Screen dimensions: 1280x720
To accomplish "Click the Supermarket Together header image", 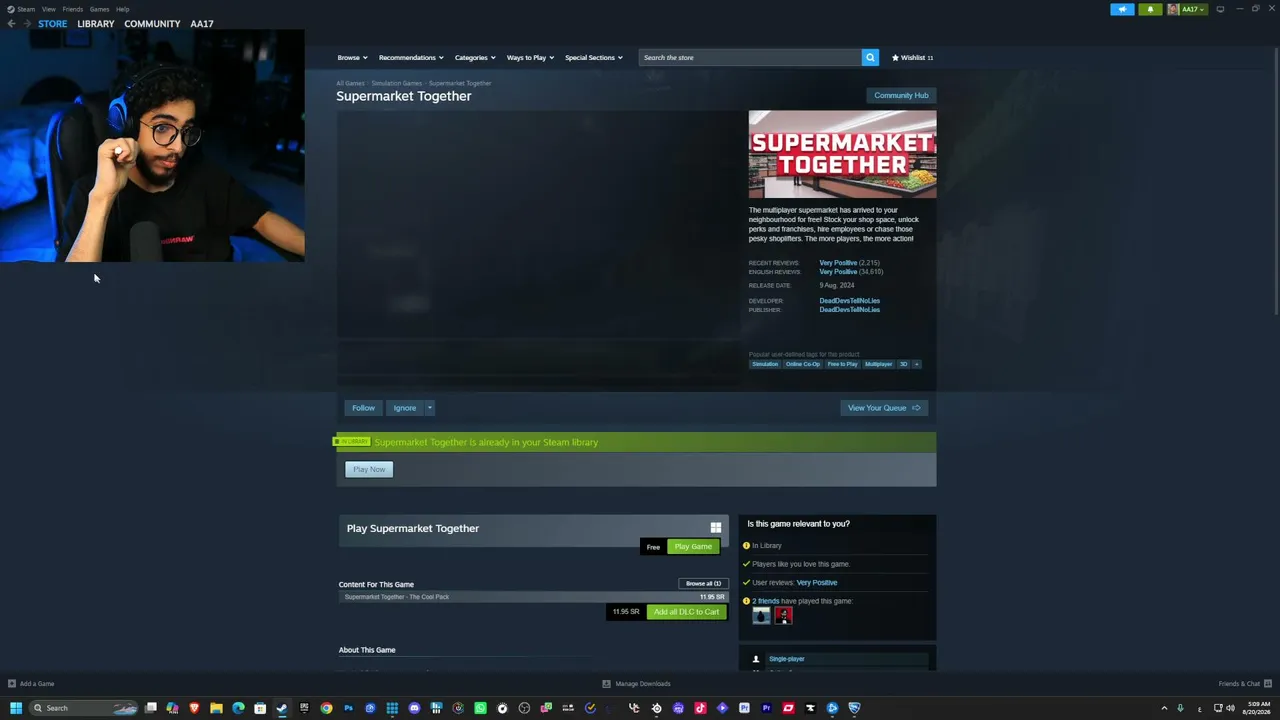I will 843,154.
